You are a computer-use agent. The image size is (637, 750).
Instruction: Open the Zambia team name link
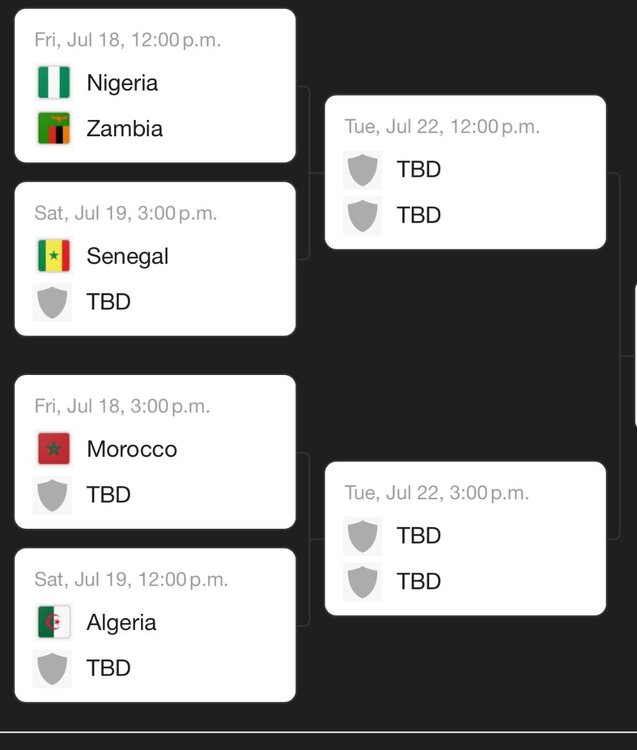[x=124, y=129]
